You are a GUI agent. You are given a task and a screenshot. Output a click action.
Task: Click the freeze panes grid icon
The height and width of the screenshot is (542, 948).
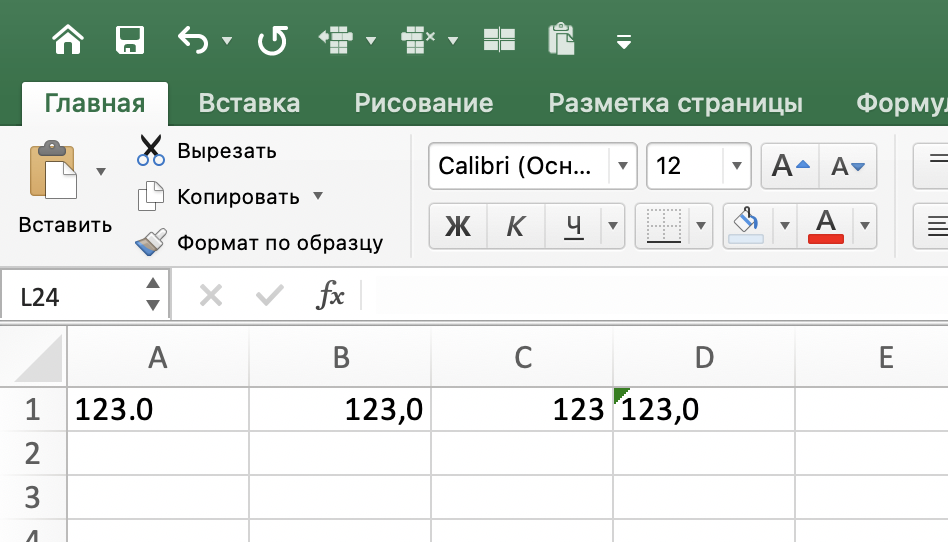pyautogui.click(x=499, y=40)
